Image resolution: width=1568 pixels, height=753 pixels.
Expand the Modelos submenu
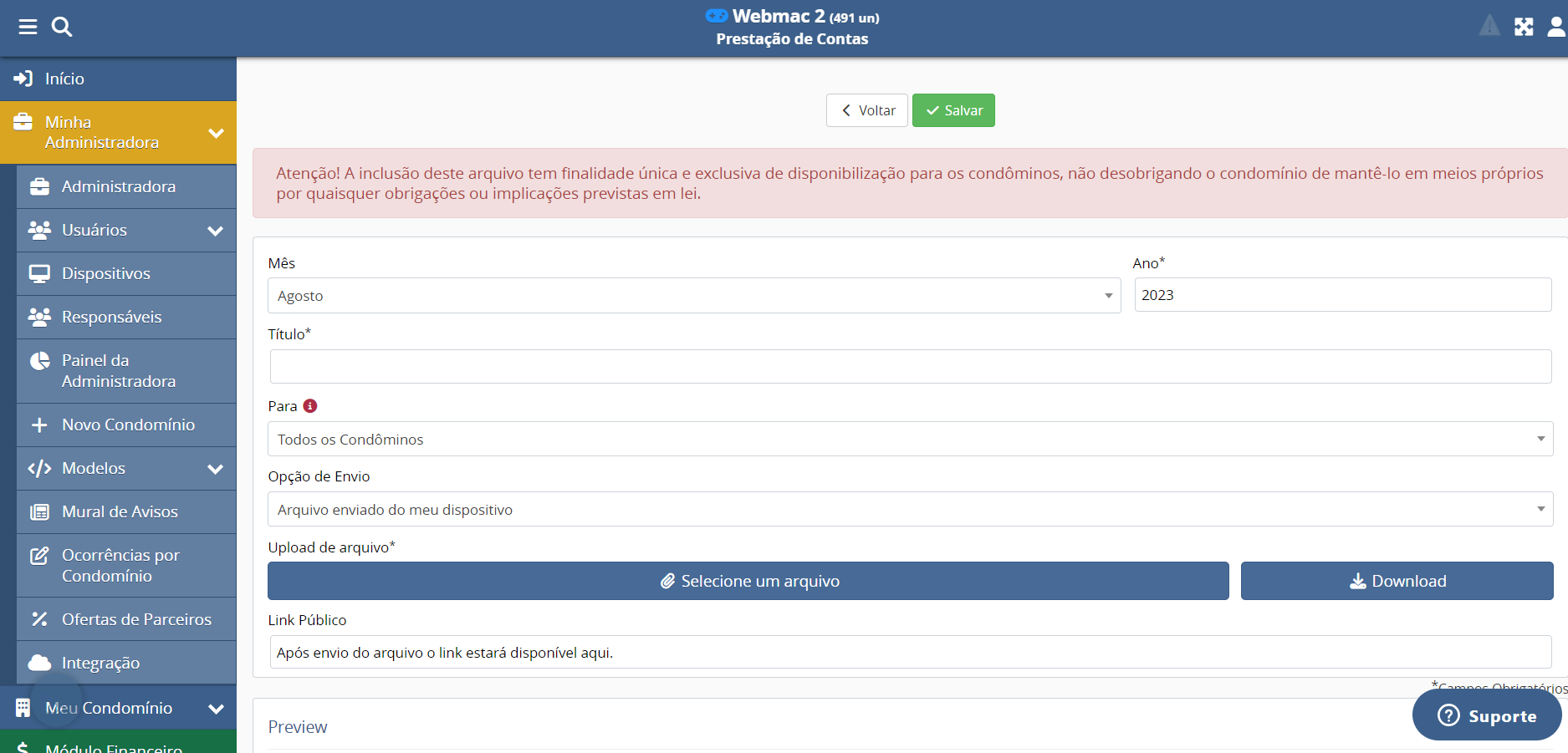click(215, 469)
